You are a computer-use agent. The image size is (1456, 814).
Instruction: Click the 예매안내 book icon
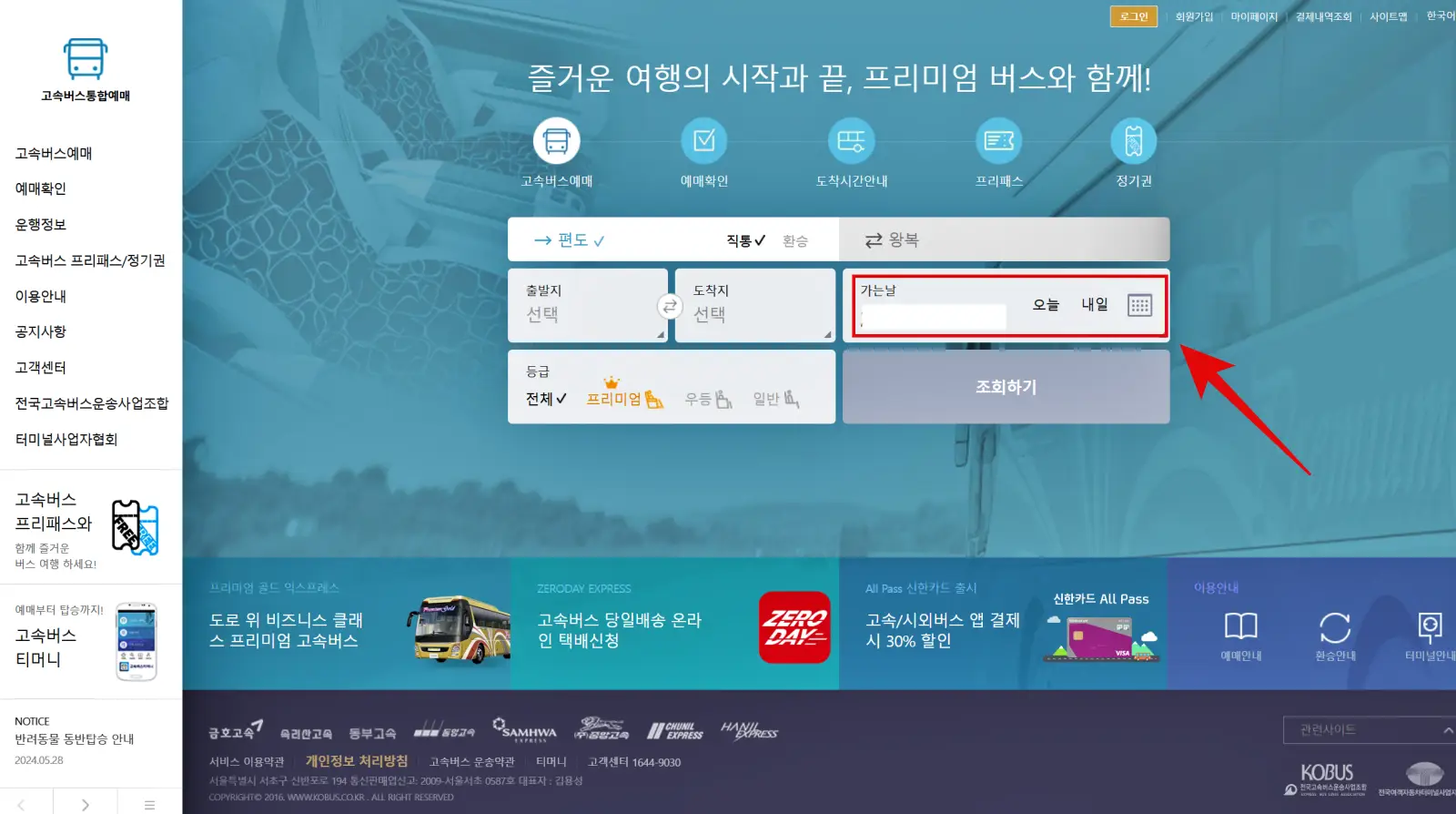click(1240, 626)
